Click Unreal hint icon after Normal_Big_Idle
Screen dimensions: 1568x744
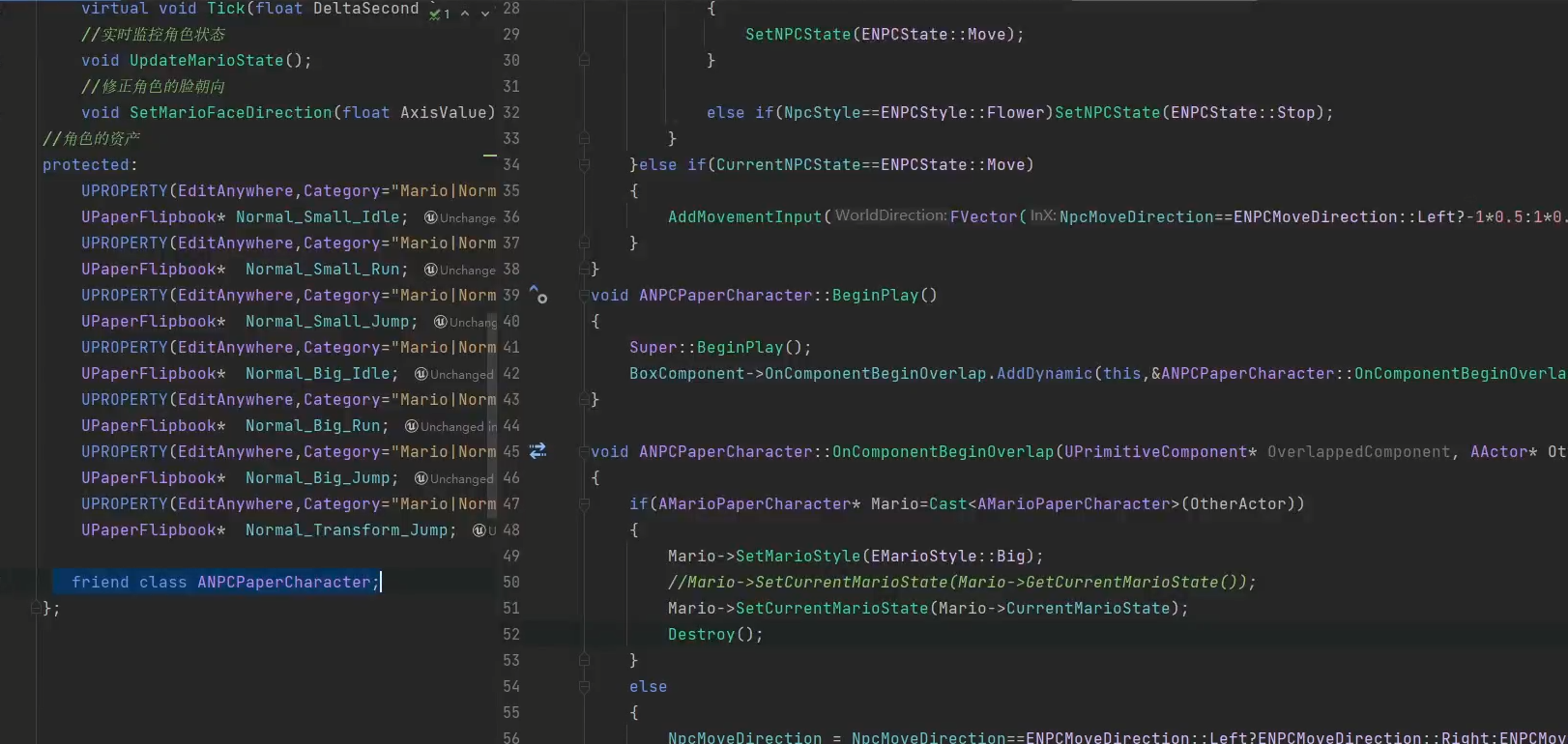coord(421,374)
